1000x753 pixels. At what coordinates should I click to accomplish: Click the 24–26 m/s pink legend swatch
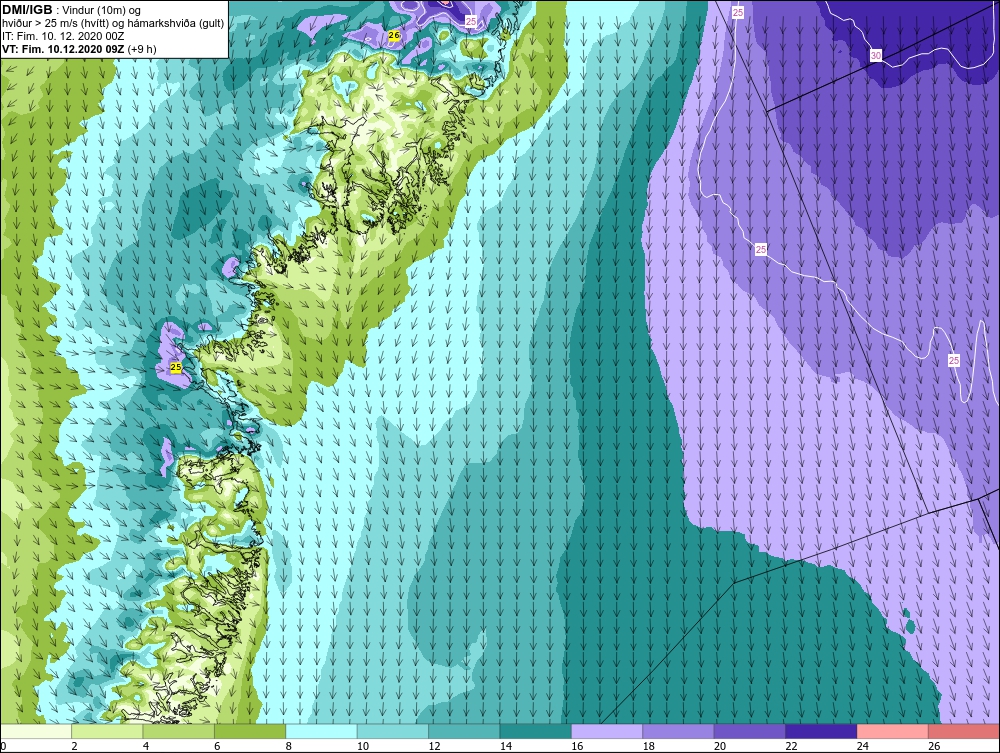[893, 731]
